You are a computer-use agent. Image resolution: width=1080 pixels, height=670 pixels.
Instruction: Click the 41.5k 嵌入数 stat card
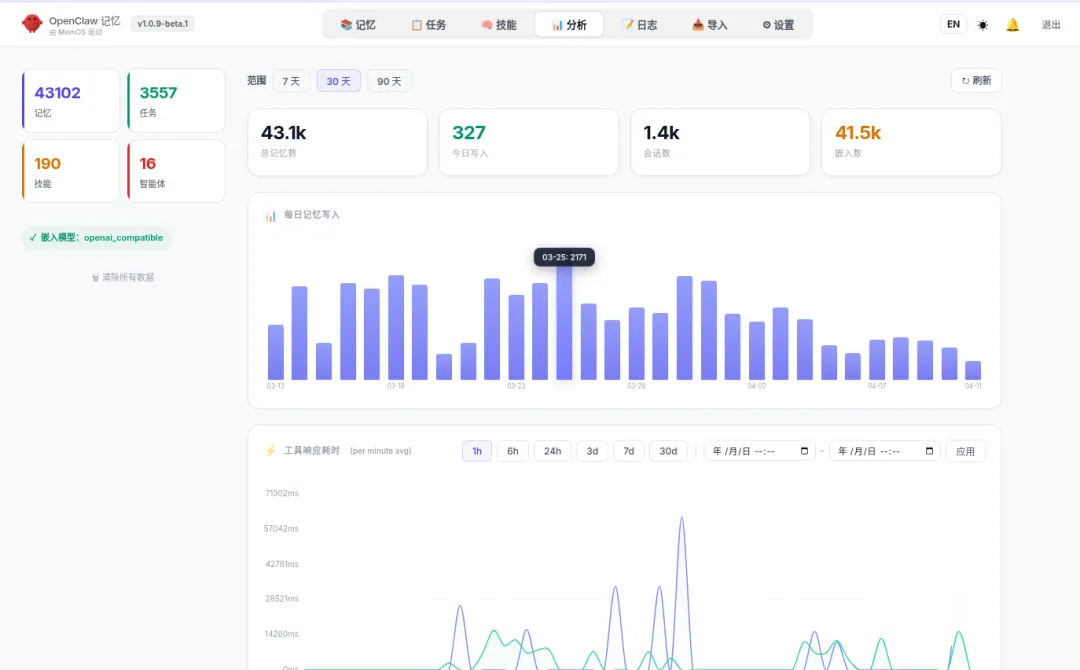911,142
